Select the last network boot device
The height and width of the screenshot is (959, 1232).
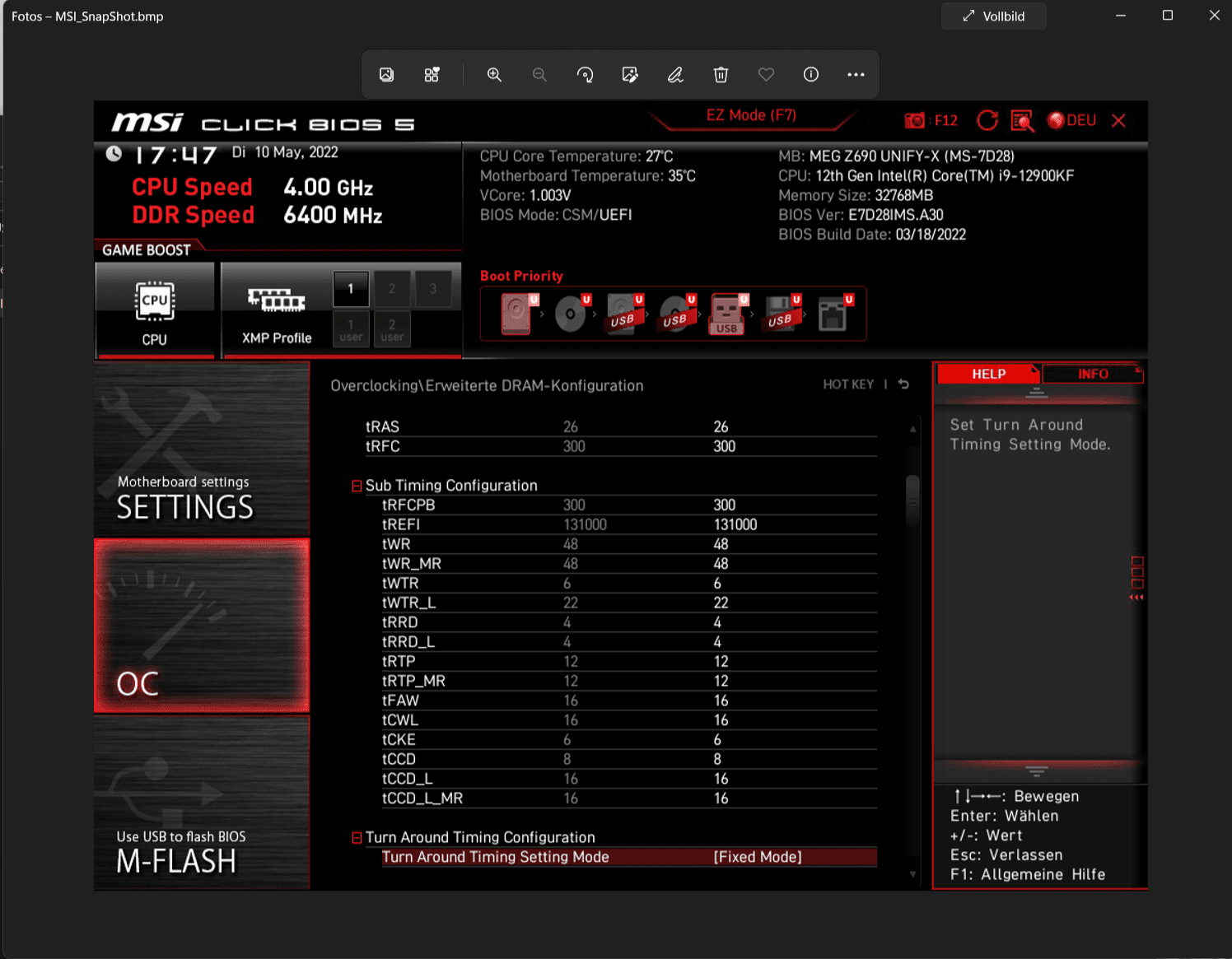(x=834, y=314)
